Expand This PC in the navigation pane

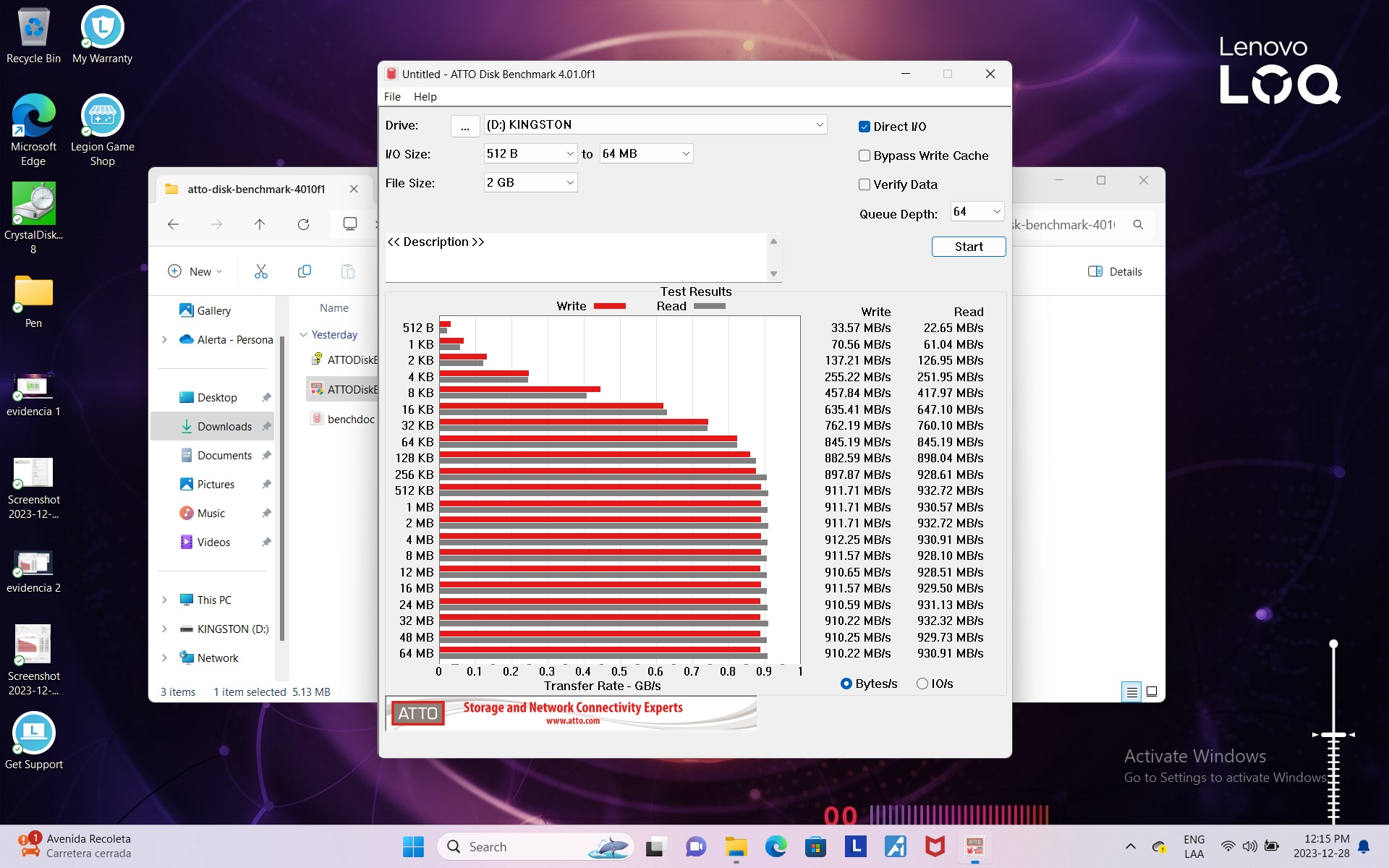click(164, 600)
